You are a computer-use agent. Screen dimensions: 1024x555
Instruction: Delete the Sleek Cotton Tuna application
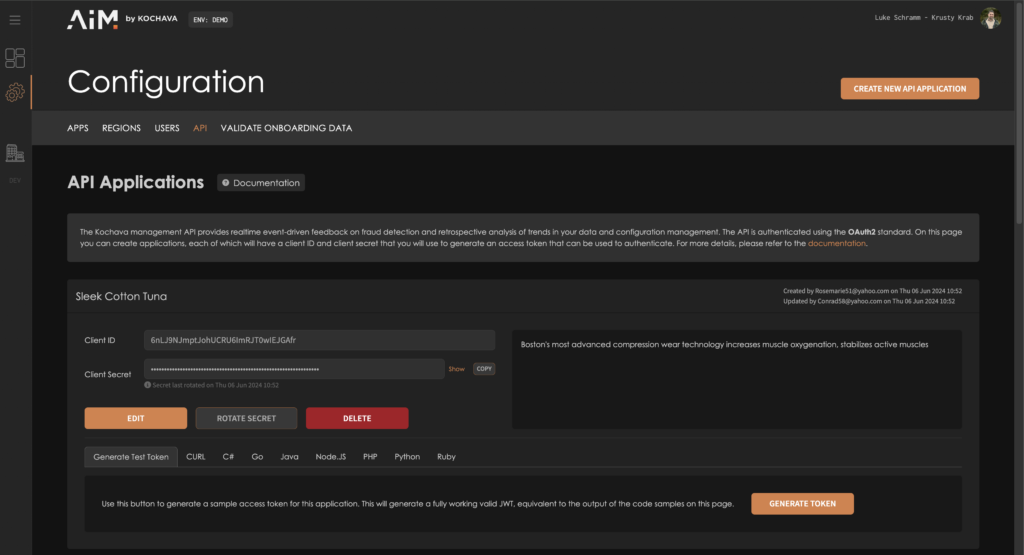point(357,418)
